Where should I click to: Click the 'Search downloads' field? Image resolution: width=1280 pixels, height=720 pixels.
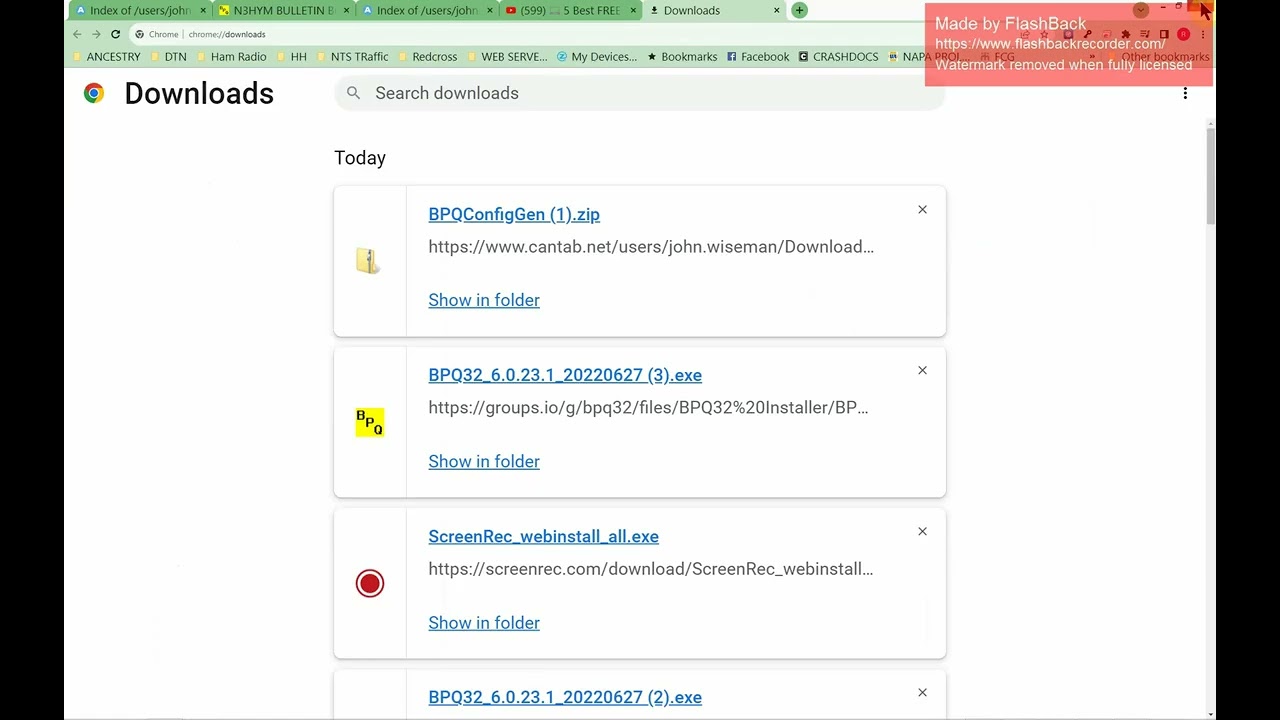point(640,93)
